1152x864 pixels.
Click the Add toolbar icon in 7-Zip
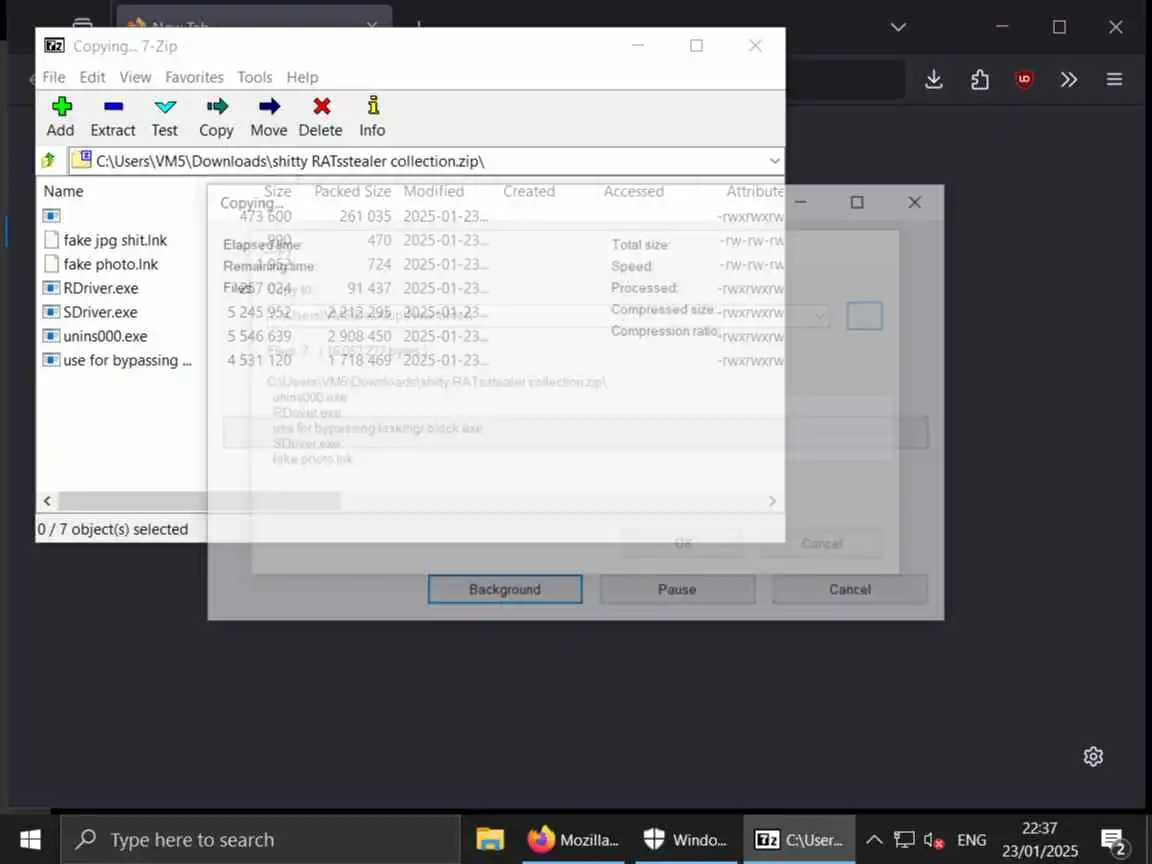(61, 117)
